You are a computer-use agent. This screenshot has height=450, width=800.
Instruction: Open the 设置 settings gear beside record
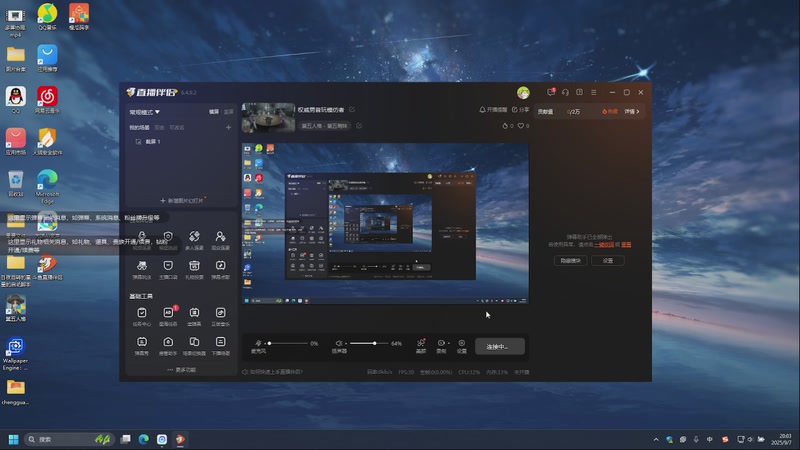coord(462,346)
